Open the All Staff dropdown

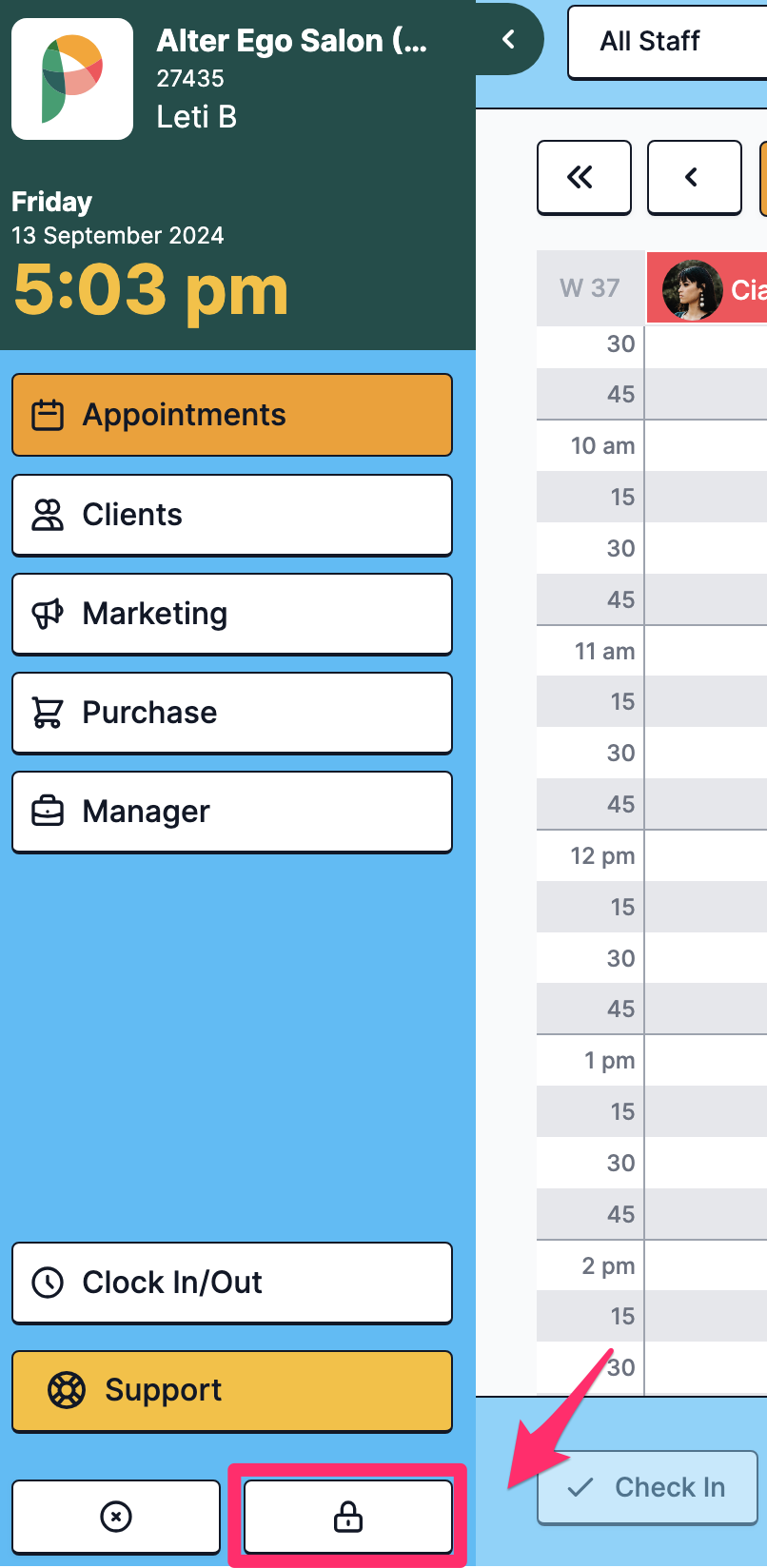click(x=668, y=42)
